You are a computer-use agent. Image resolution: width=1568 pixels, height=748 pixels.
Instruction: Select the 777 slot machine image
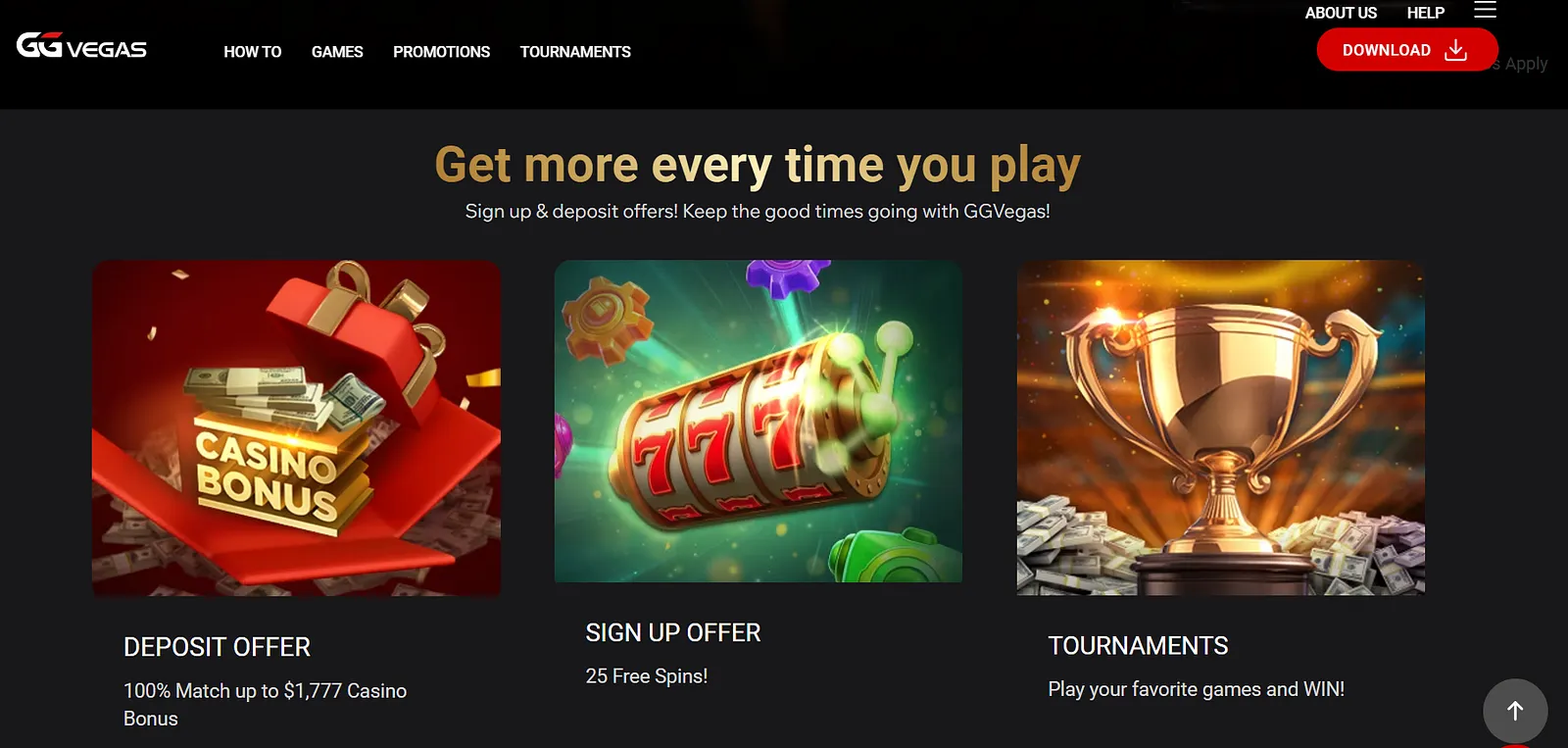tap(759, 421)
